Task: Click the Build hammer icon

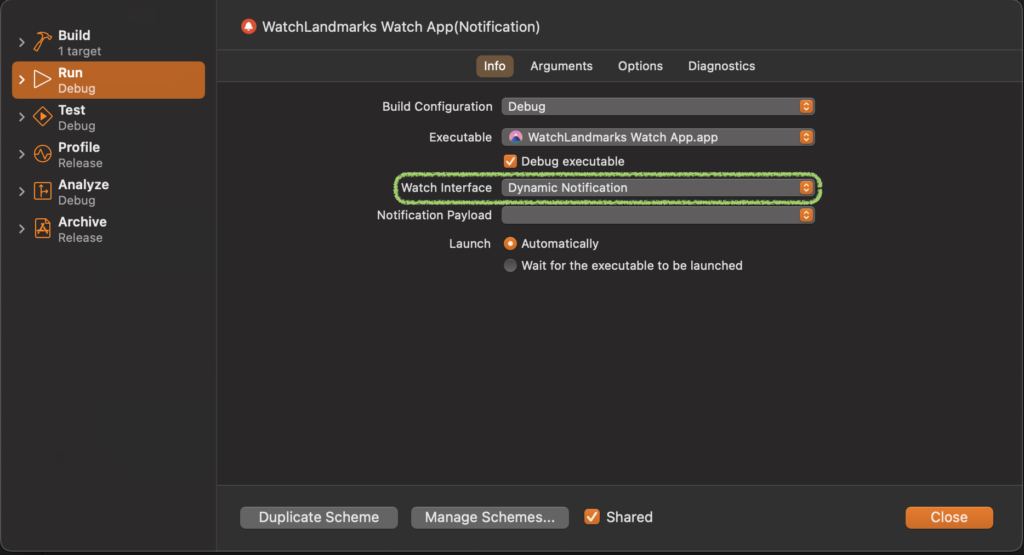Action: pos(42,42)
